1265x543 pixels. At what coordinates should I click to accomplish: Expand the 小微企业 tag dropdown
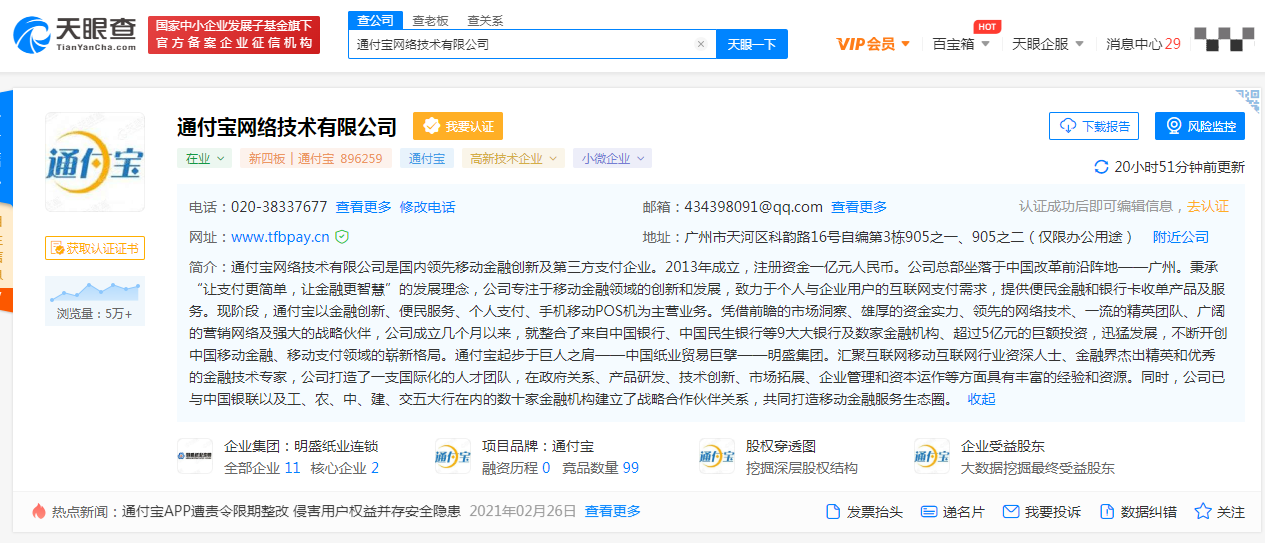[613, 158]
